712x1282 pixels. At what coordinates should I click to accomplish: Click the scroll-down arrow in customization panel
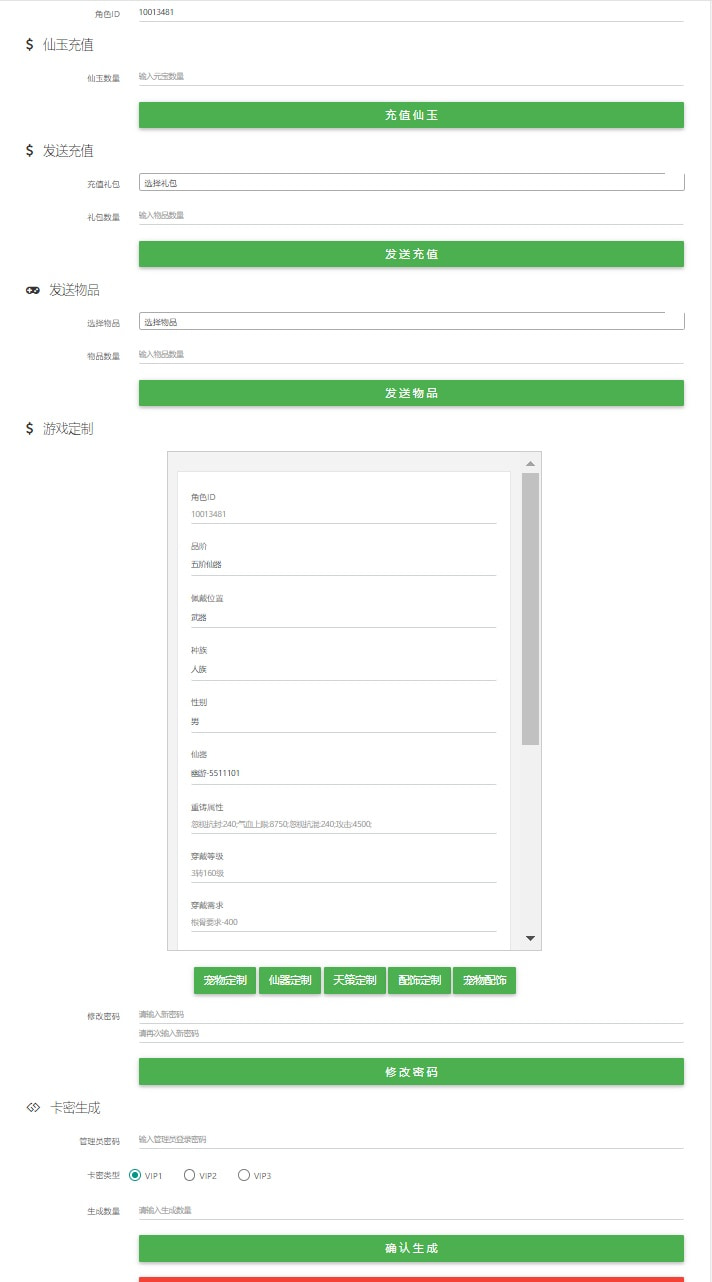point(530,938)
